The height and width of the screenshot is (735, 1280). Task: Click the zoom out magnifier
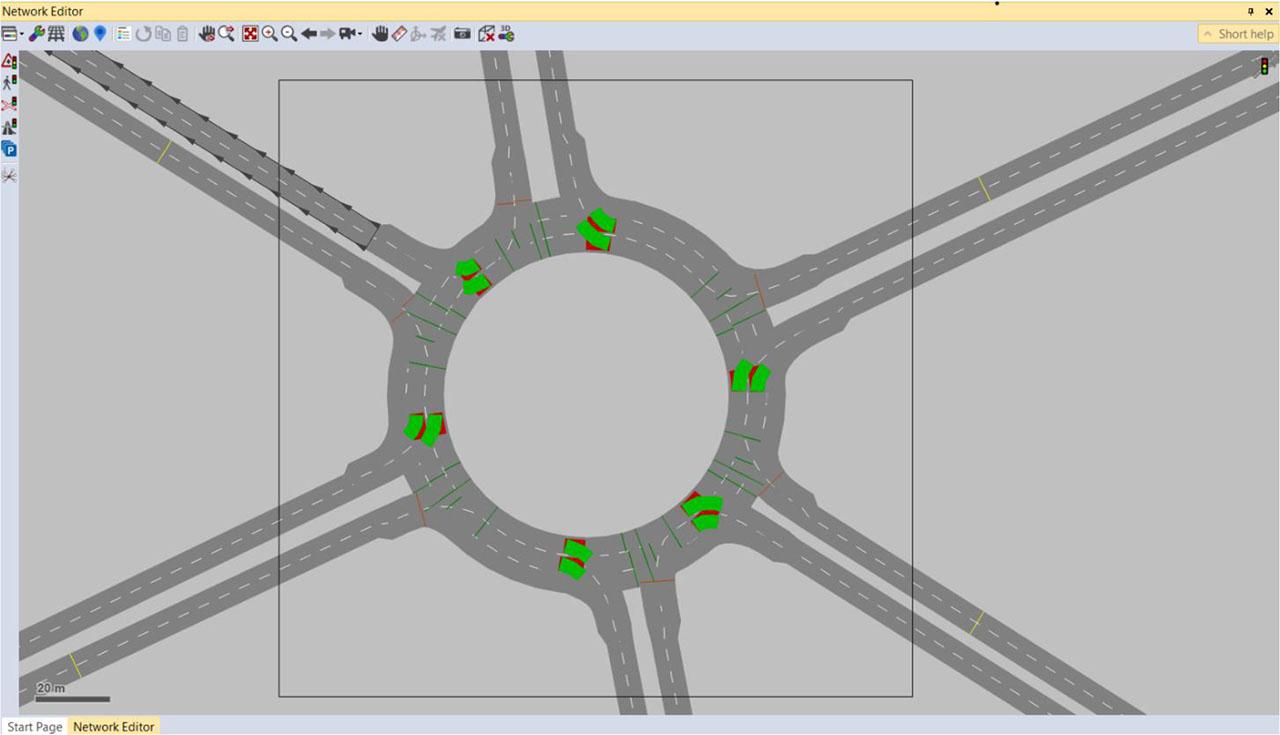(x=289, y=34)
